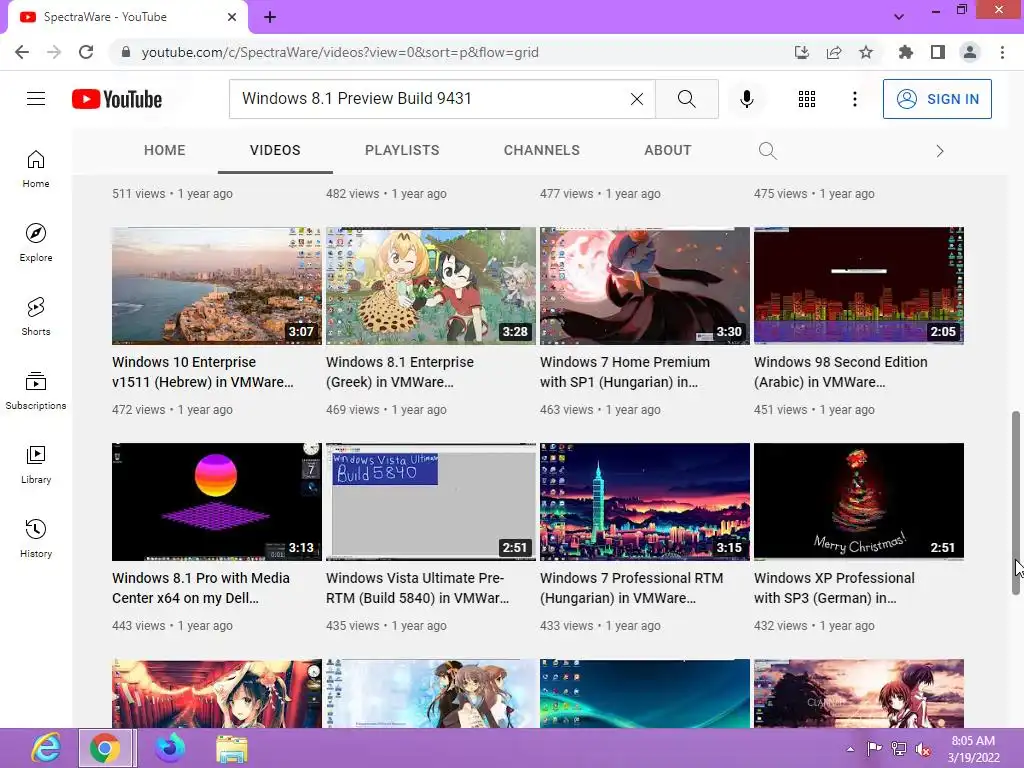Show more channel tabs with right chevron

[940, 151]
